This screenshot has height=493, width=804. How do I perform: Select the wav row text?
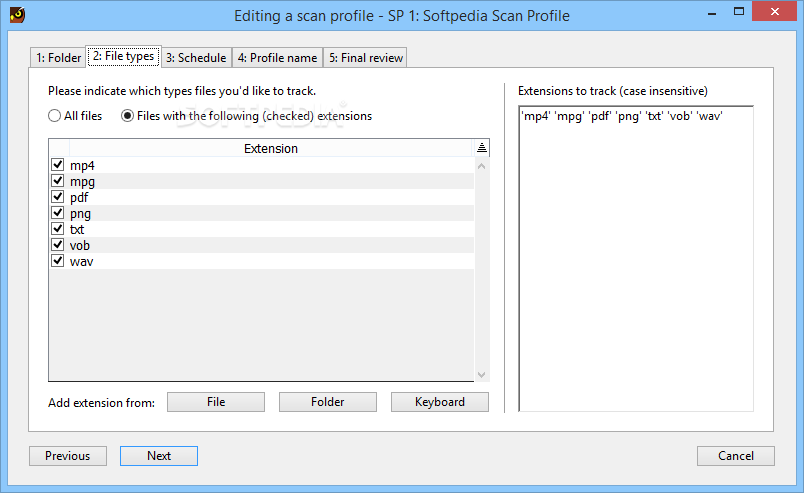click(x=82, y=261)
